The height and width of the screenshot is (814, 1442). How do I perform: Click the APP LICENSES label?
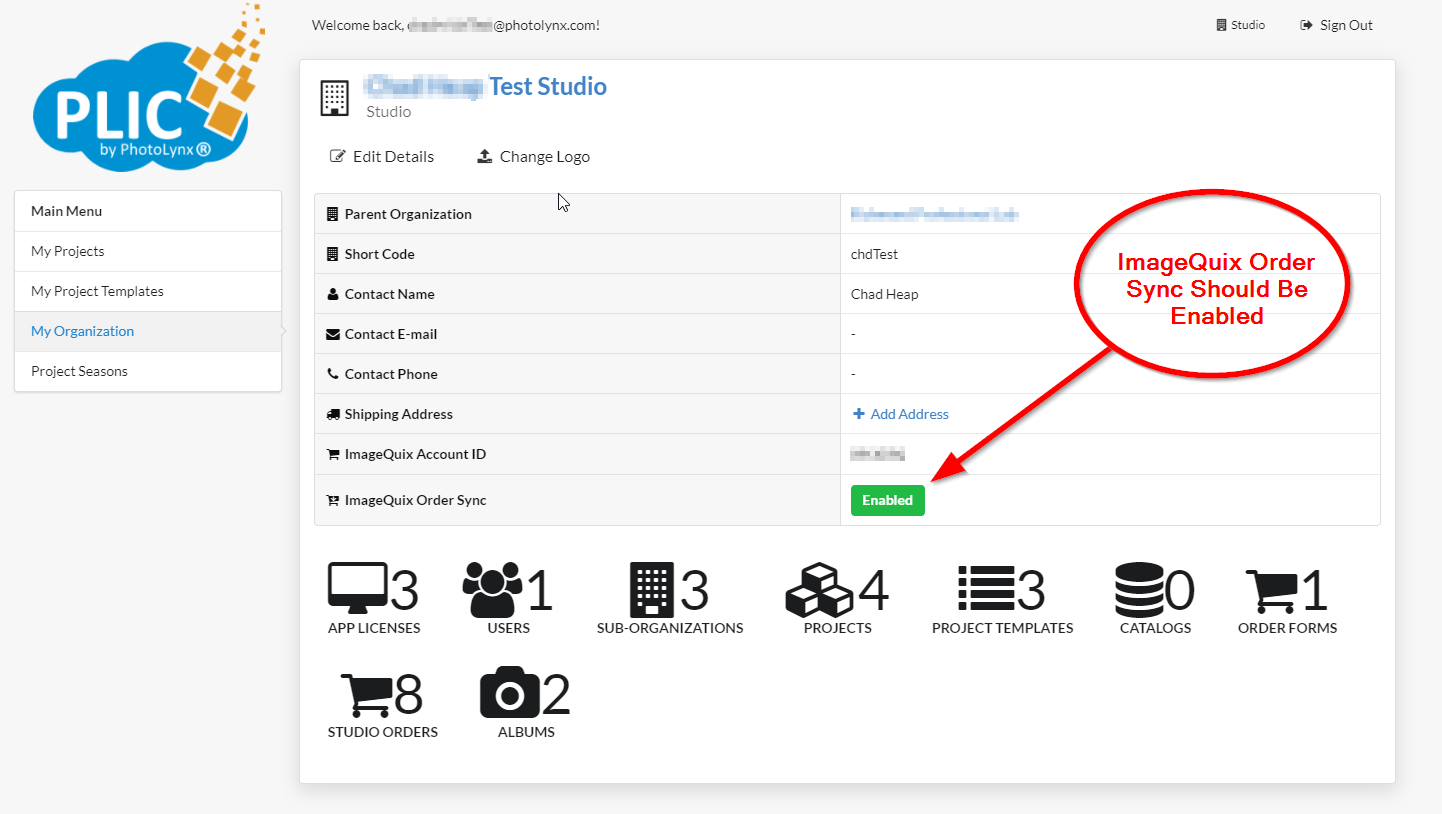374,628
